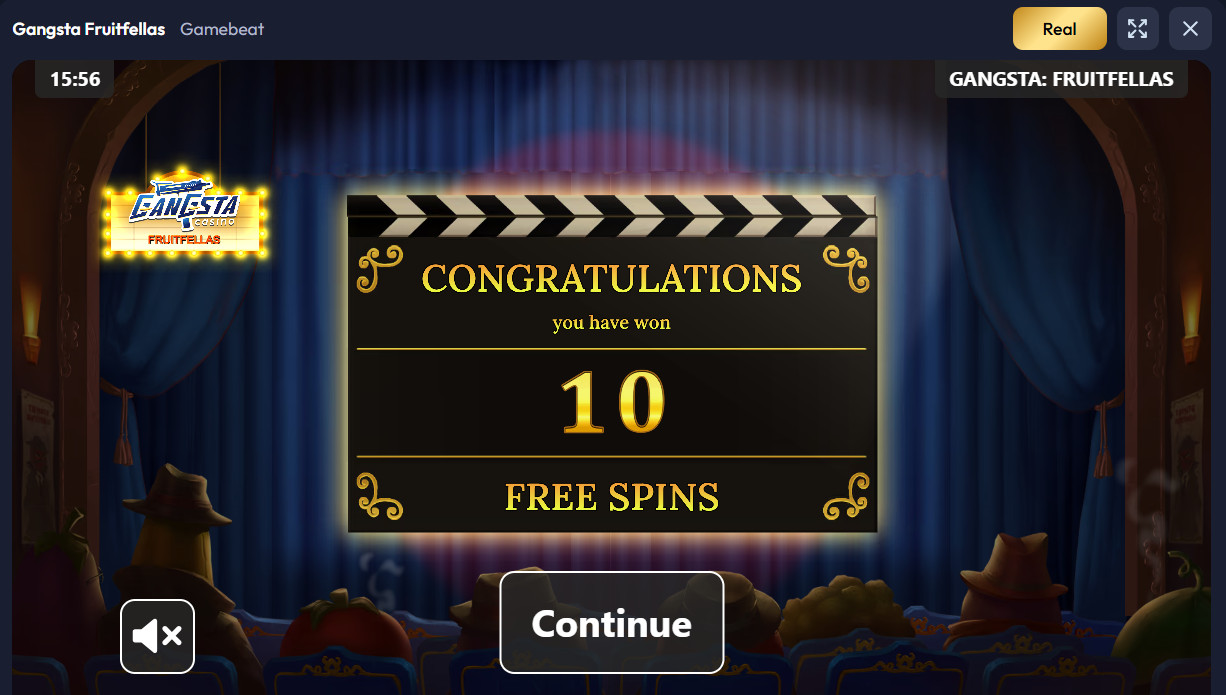Close the game with the X icon

click(1190, 29)
